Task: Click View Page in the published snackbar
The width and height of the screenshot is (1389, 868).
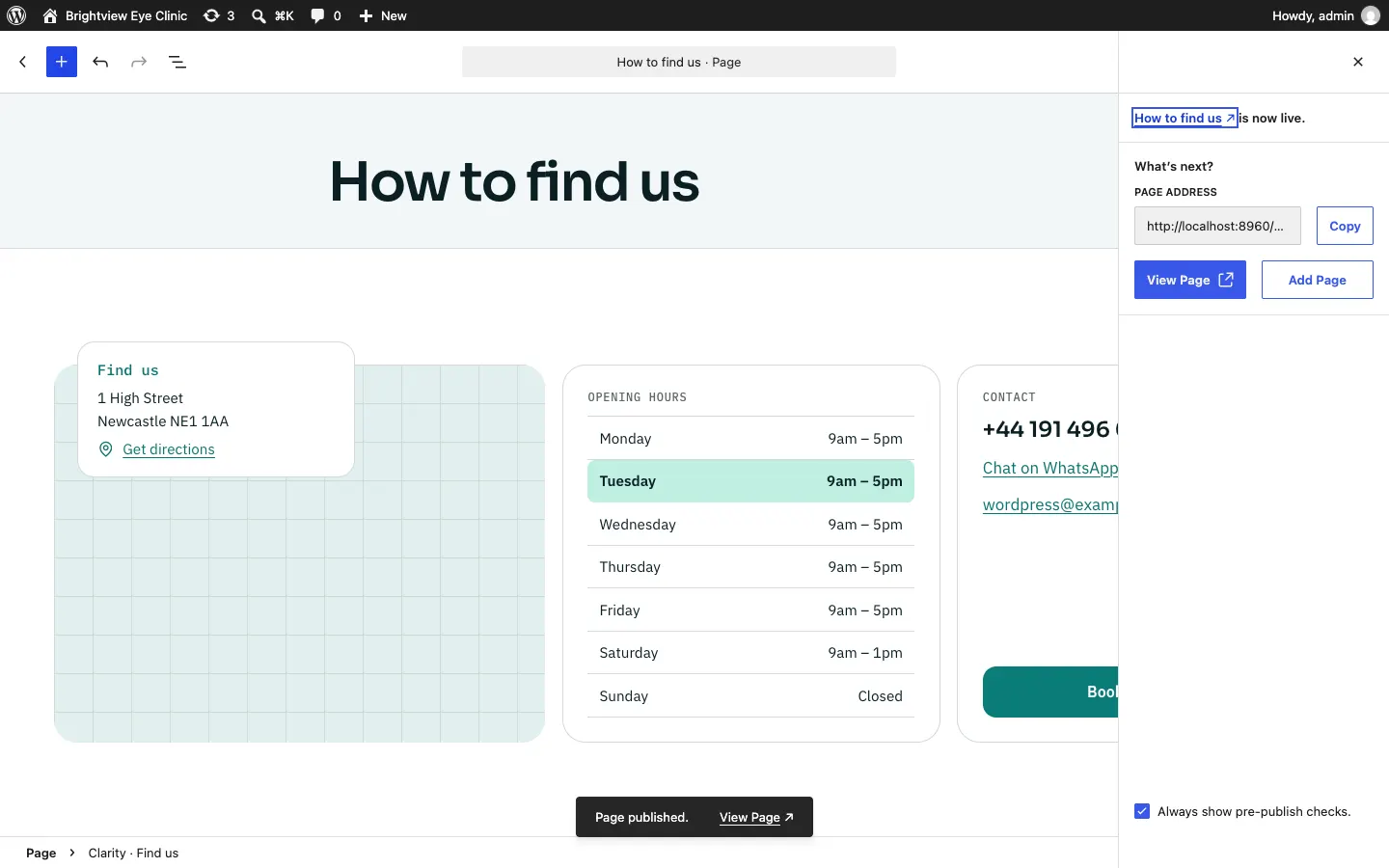Action: pos(756,817)
